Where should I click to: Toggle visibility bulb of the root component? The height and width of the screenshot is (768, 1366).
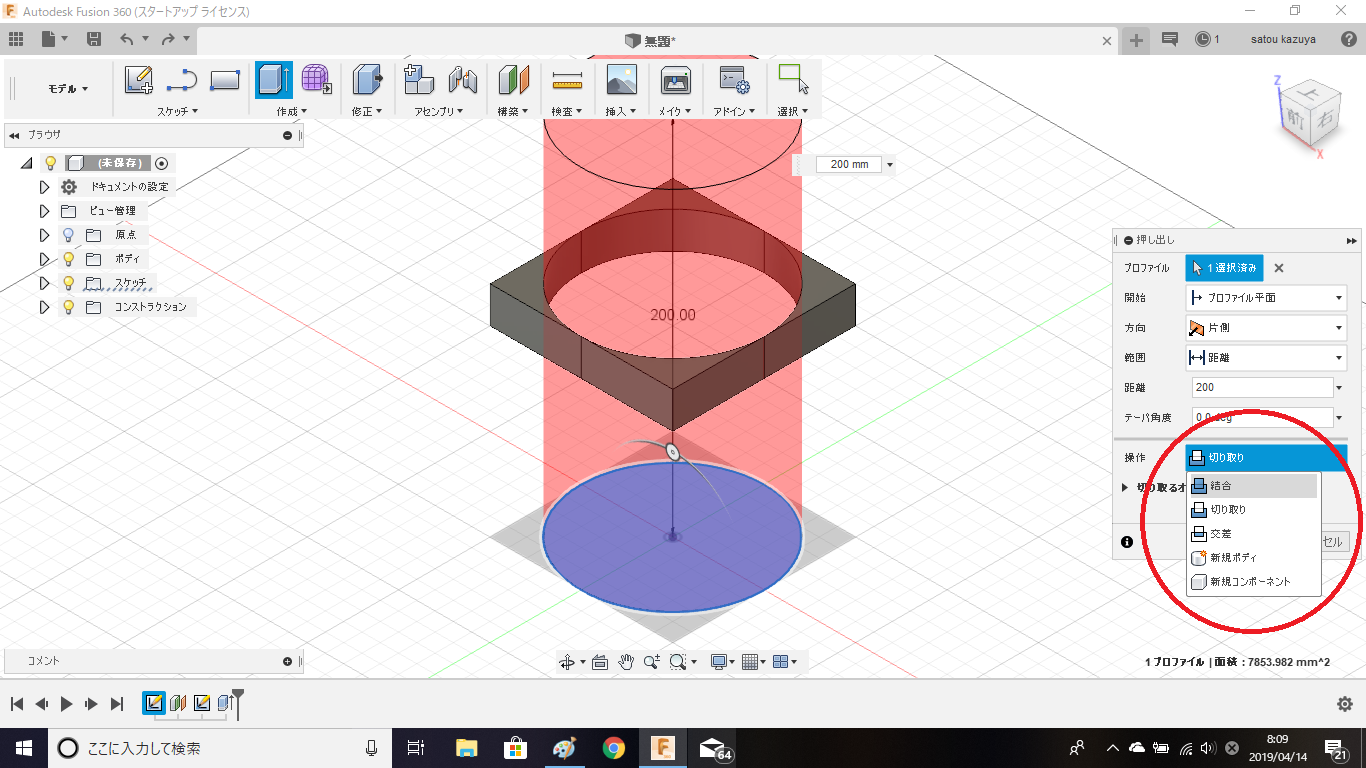pos(51,163)
